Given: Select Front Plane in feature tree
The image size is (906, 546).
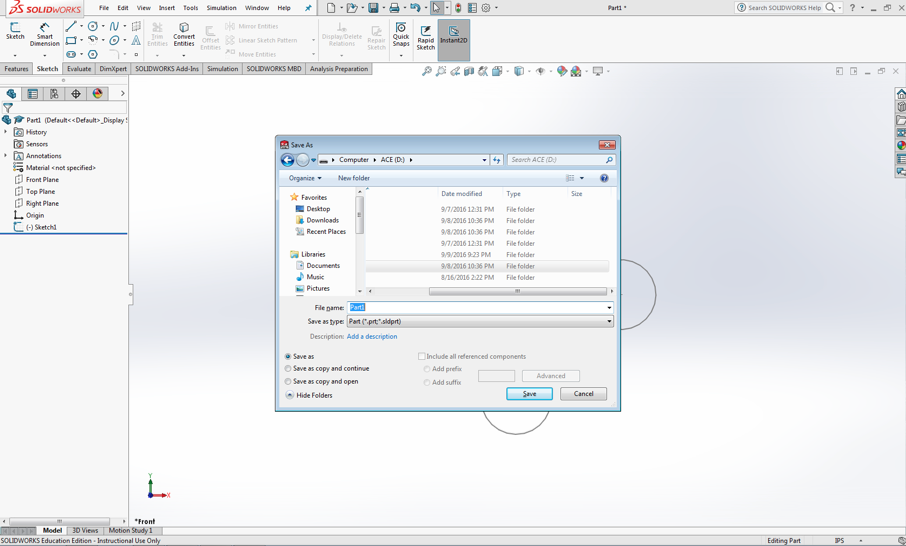Looking at the screenshot, I should (36, 180).
